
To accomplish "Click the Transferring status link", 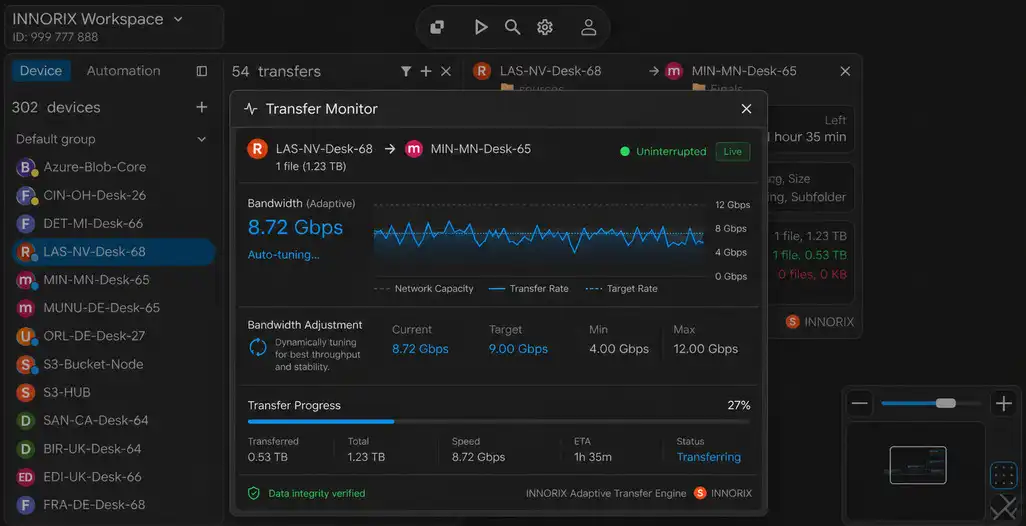I will pos(709,457).
